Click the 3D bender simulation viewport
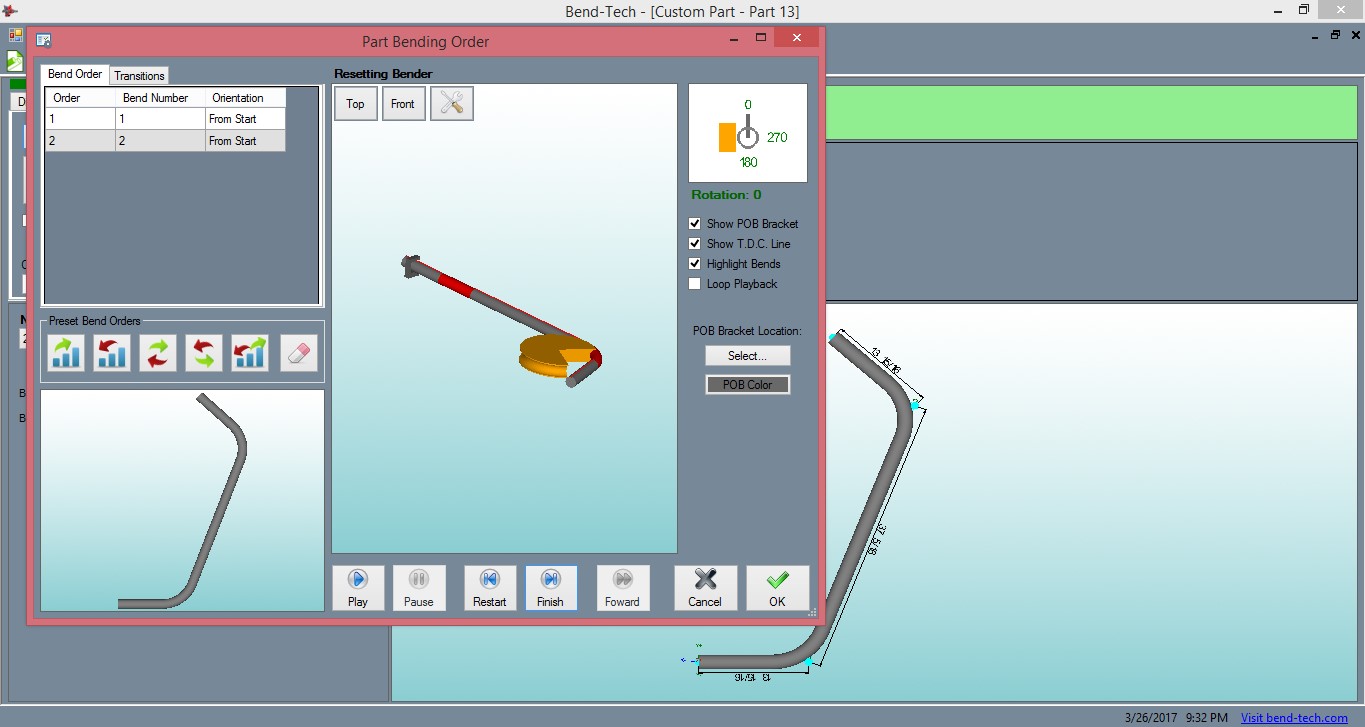The width and height of the screenshot is (1365, 727). point(504,320)
